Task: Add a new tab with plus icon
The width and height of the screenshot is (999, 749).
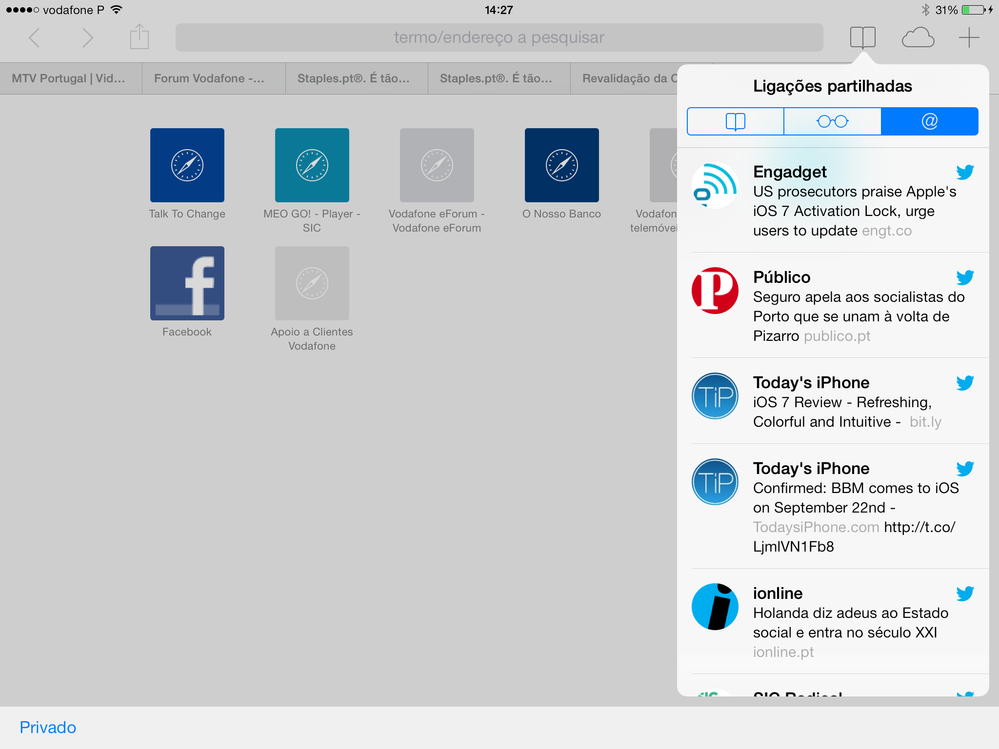Action: 968,38
